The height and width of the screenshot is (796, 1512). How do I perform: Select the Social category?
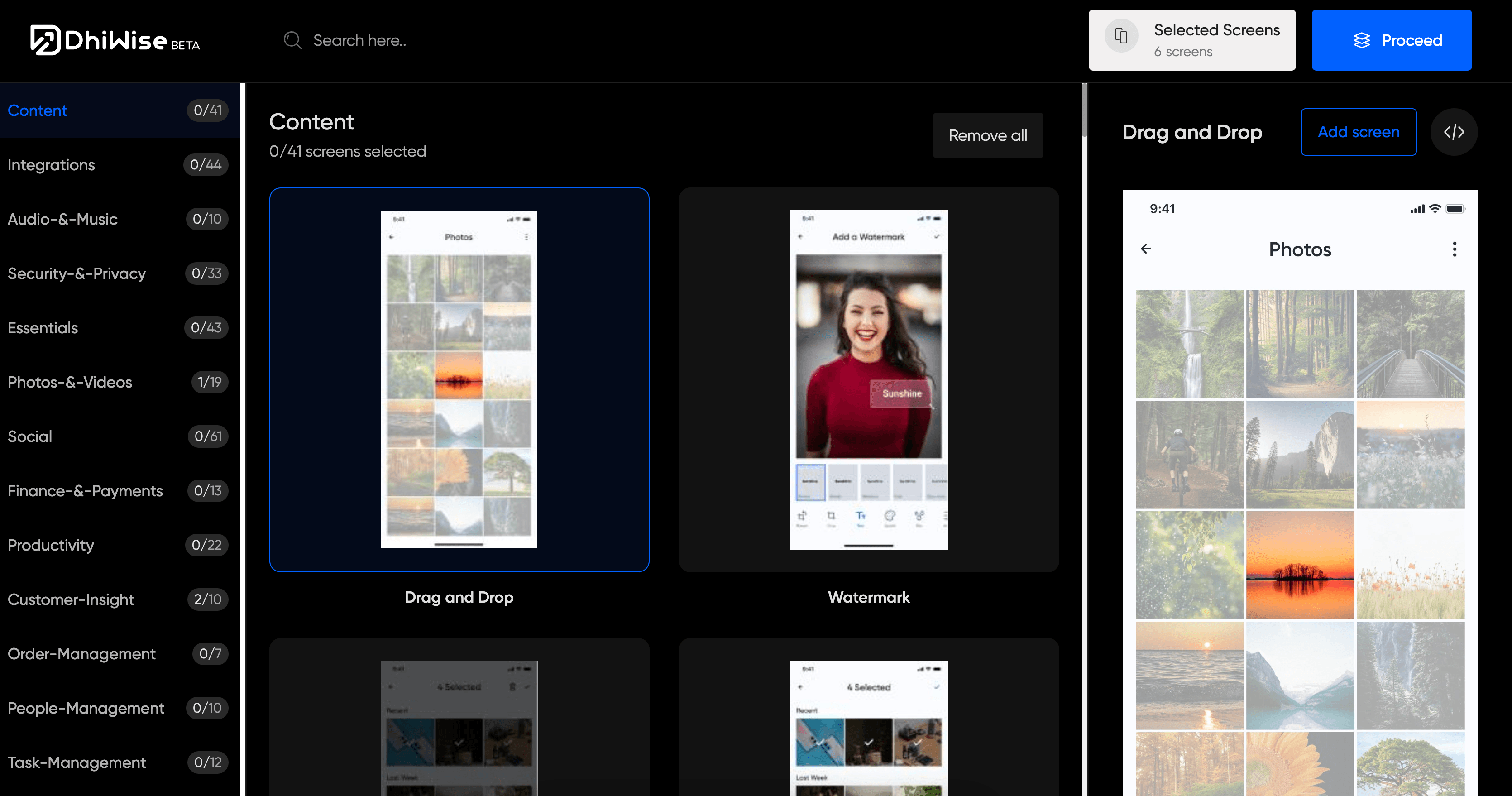pos(120,436)
